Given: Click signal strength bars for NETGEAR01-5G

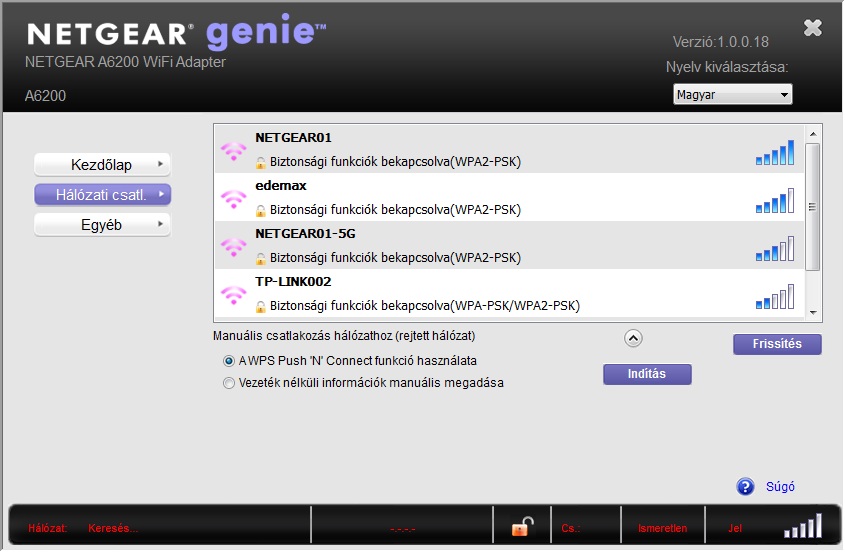Looking at the screenshot, I should click(775, 249).
